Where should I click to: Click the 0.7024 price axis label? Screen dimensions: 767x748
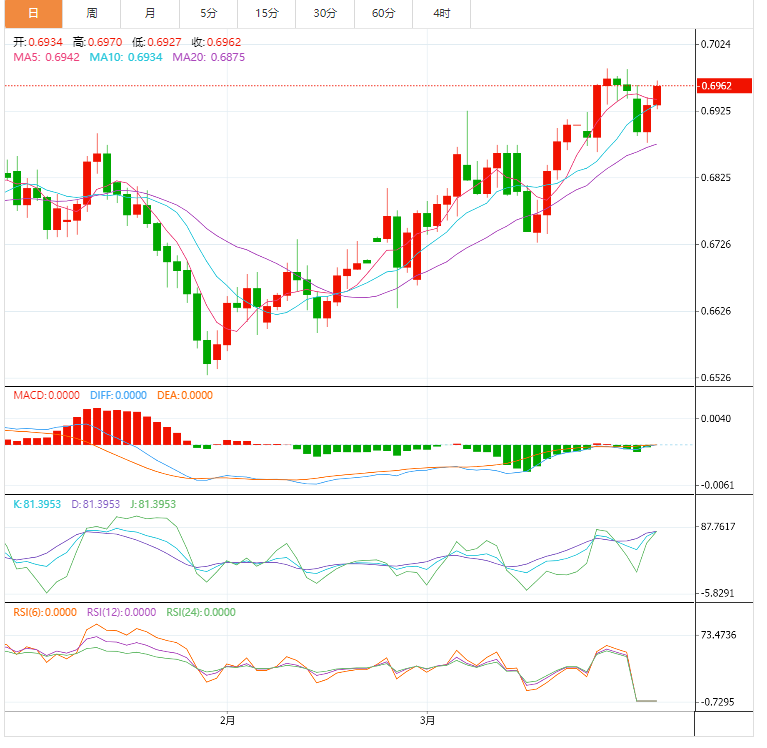[x=718, y=45]
